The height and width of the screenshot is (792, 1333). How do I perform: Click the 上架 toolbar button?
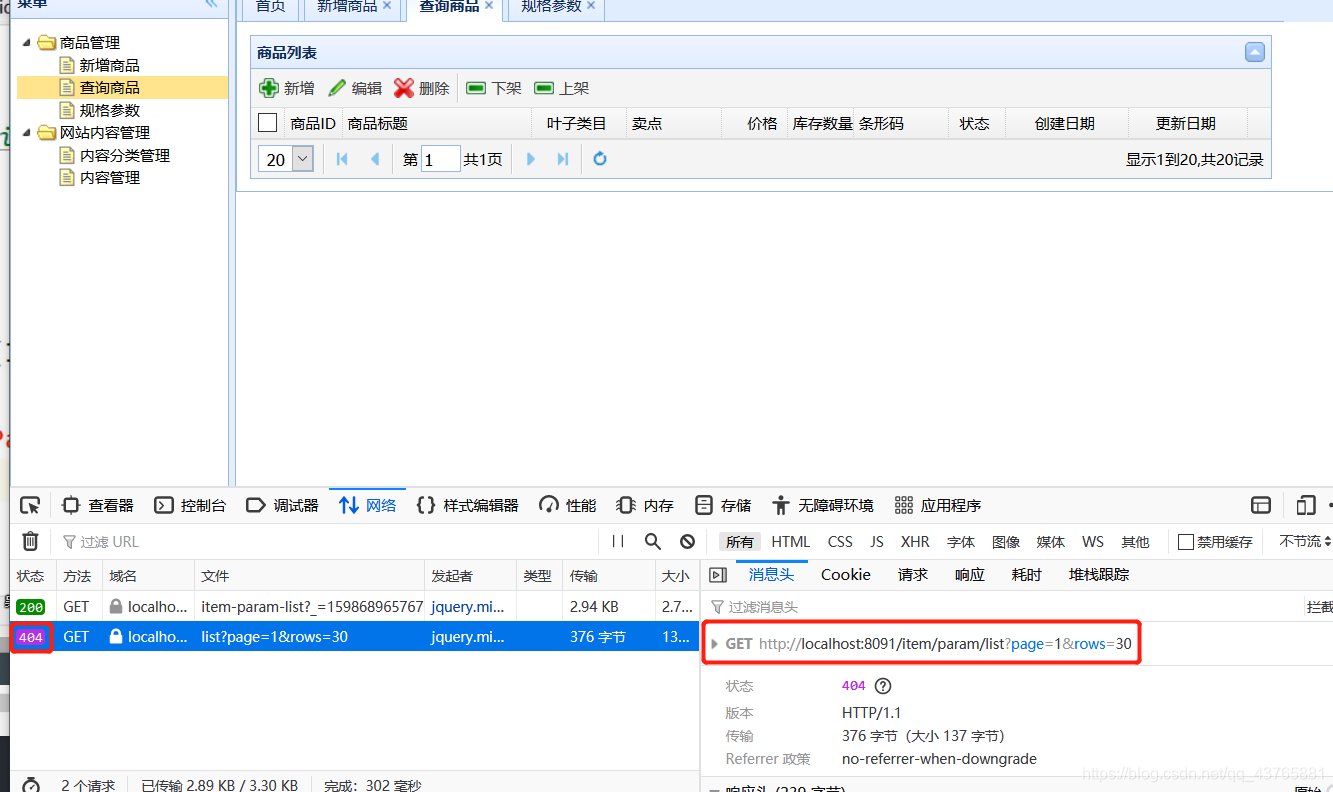tap(562, 88)
